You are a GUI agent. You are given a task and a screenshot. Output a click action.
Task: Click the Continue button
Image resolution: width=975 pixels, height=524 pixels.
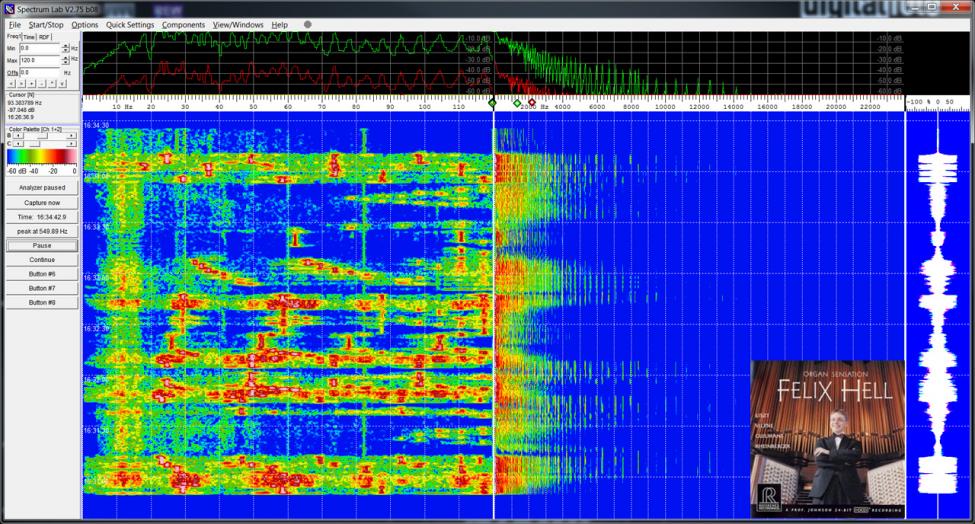[42, 259]
